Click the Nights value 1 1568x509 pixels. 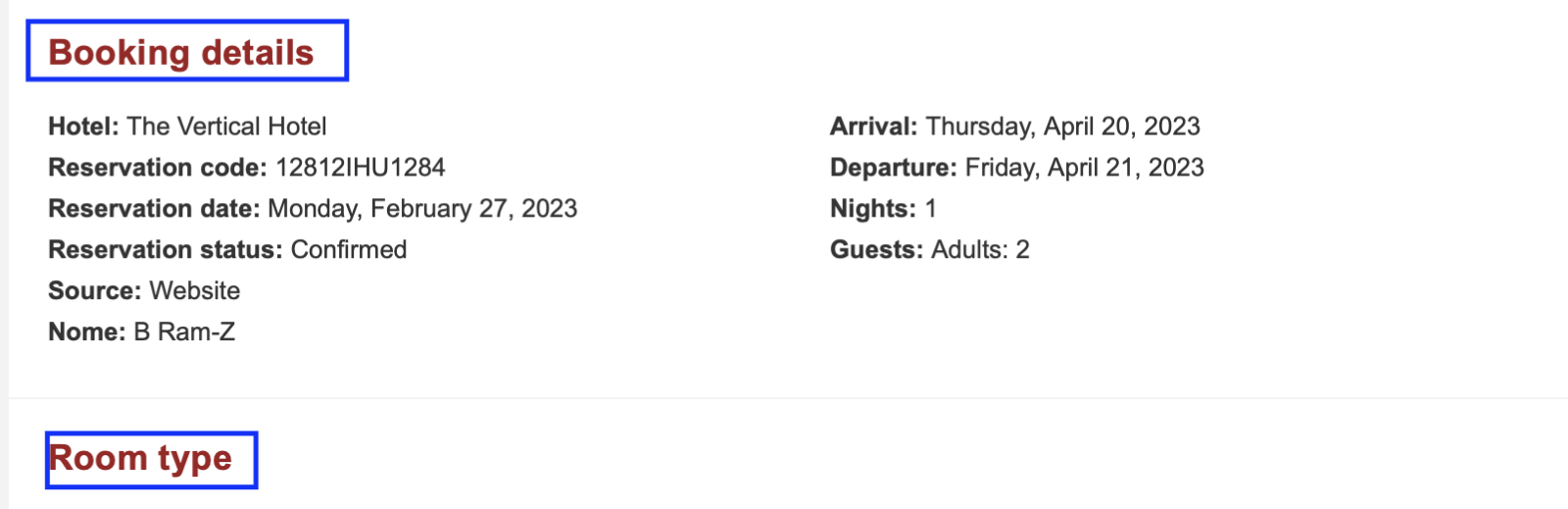tap(931, 209)
